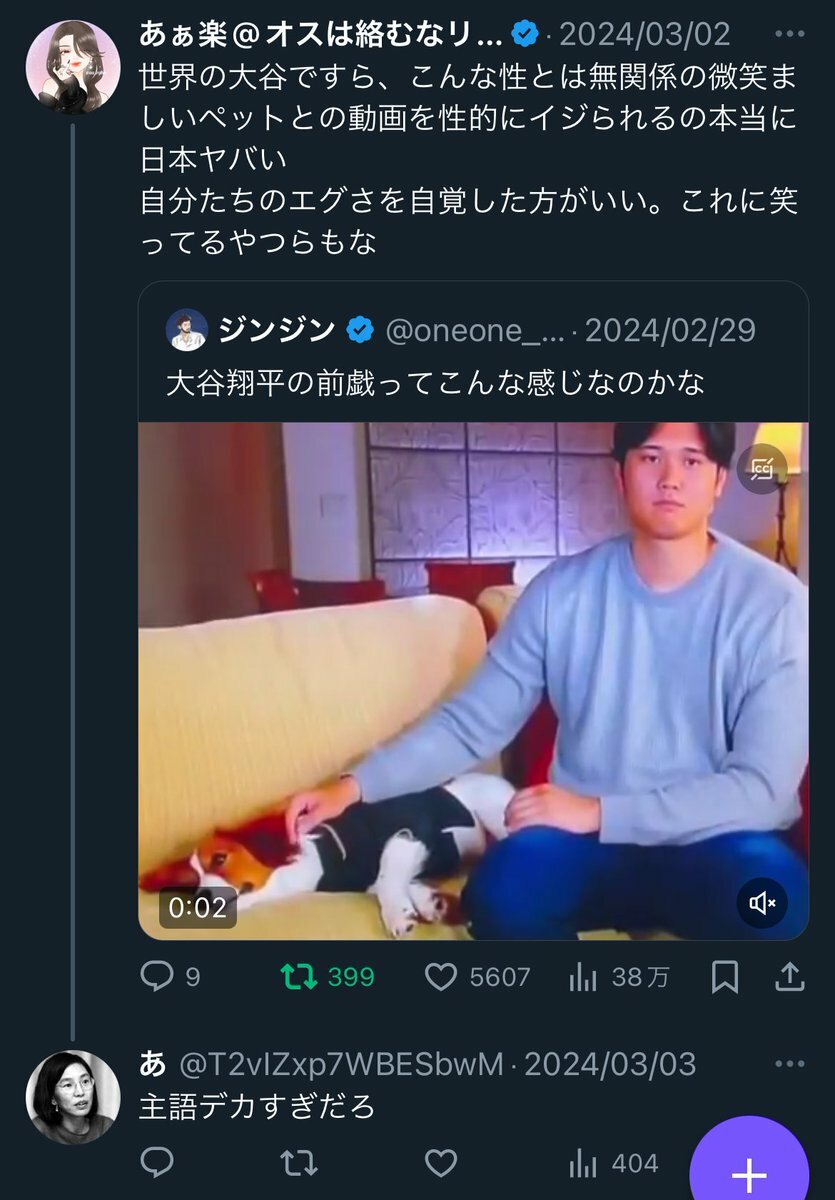Open the top tweet author's profile avatar
Viewport: 835px width, 1200px height.
click(73, 67)
